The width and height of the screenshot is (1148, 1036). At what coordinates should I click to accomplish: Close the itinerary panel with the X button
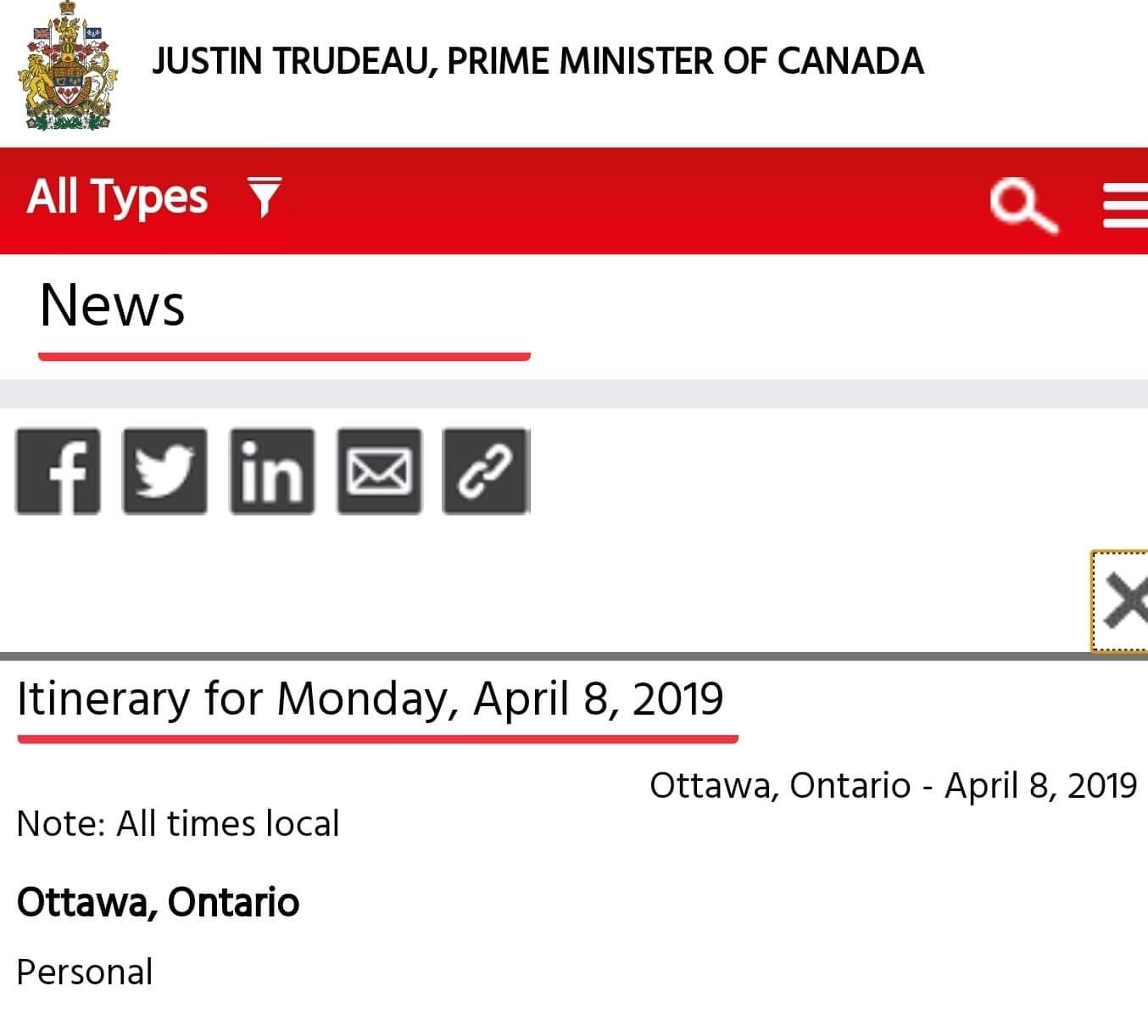click(x=1120, y=601)
